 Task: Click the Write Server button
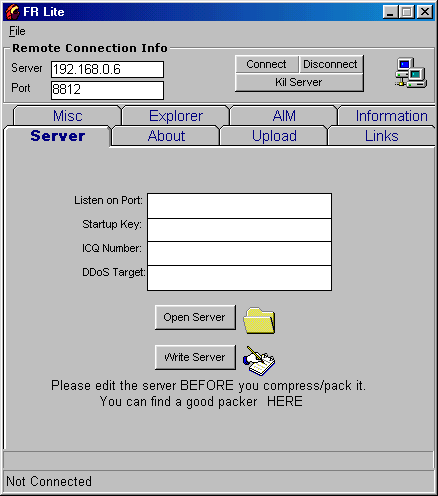(x=195, y=357)
